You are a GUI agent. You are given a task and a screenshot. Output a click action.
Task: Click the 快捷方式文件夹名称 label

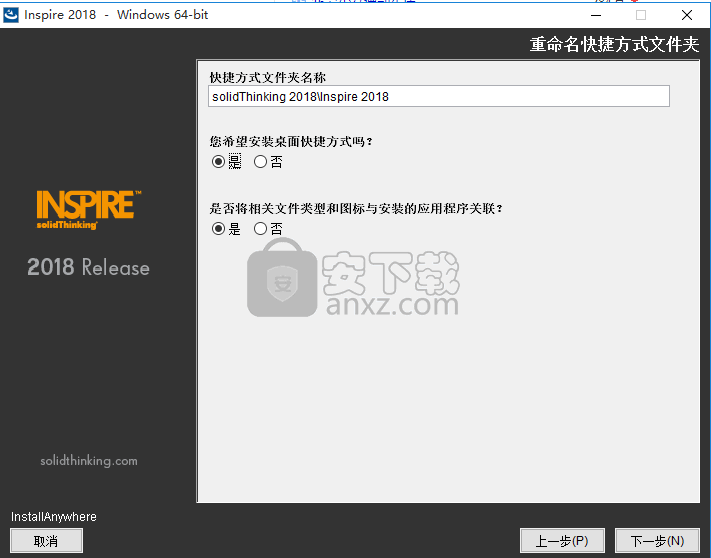coord(268,78)
